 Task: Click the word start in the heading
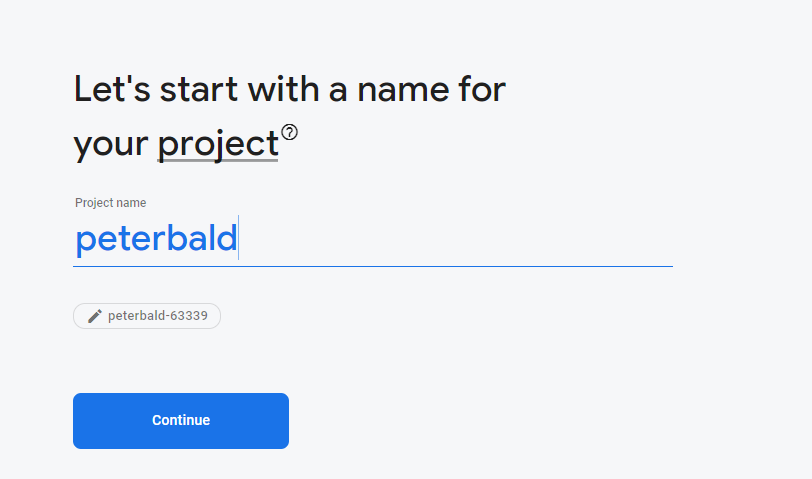[x=198, y=90]
